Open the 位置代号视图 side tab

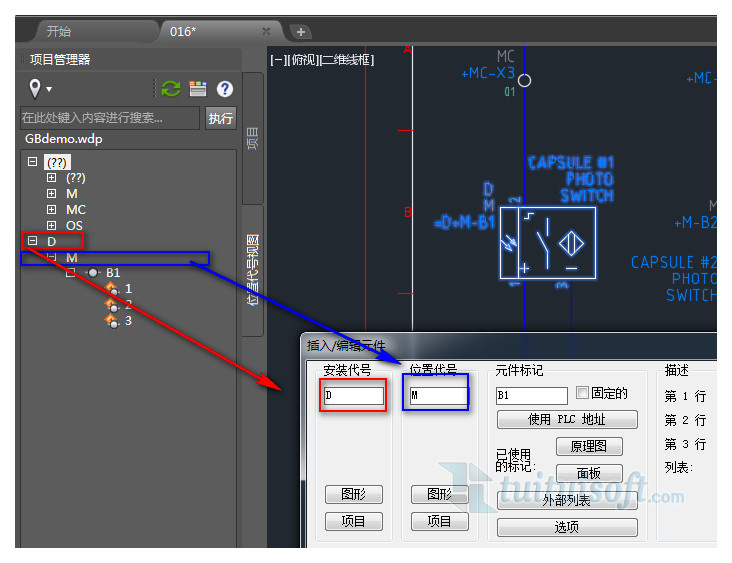pos(252,270)
